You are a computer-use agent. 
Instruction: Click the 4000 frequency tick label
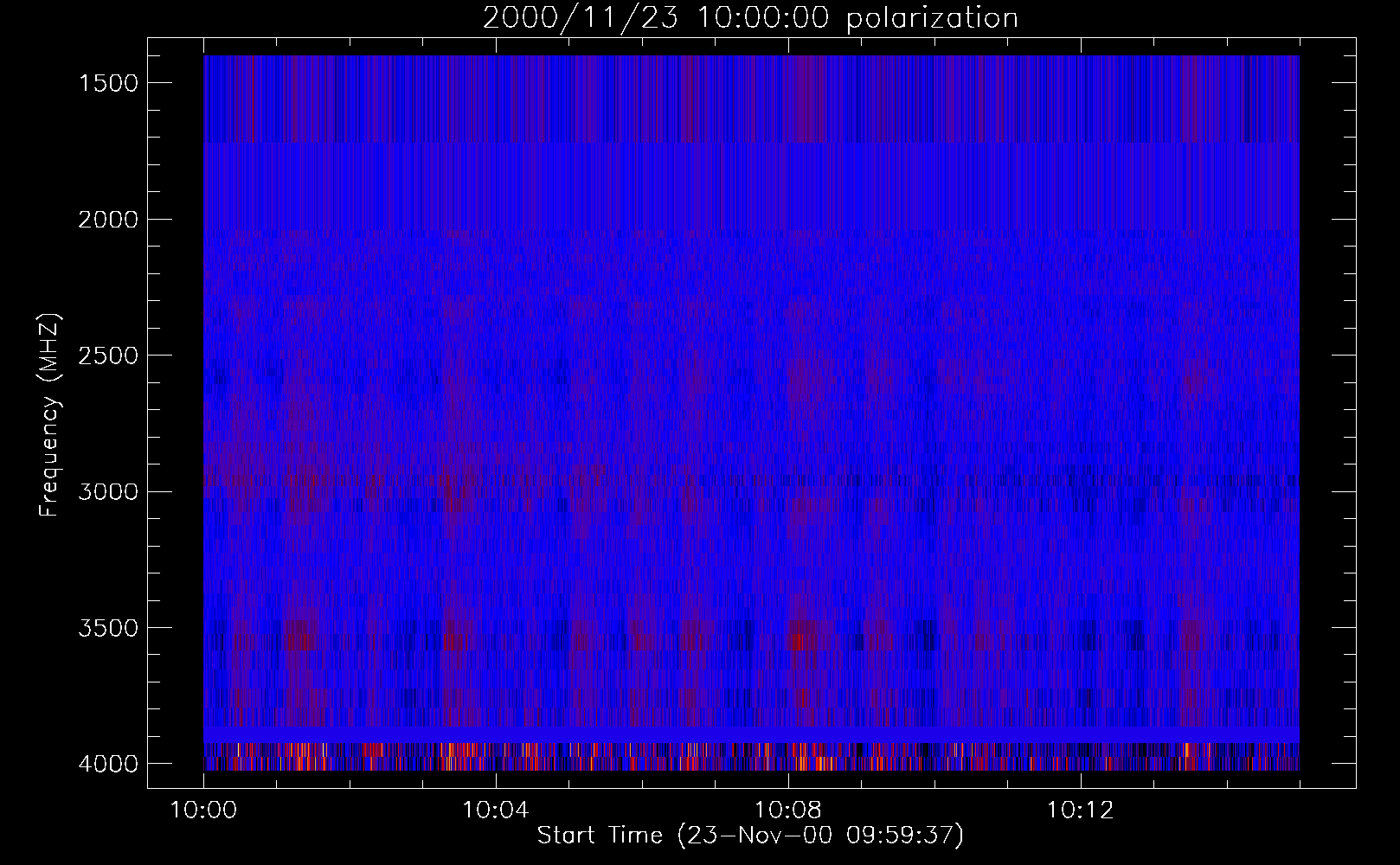[108, 764]
